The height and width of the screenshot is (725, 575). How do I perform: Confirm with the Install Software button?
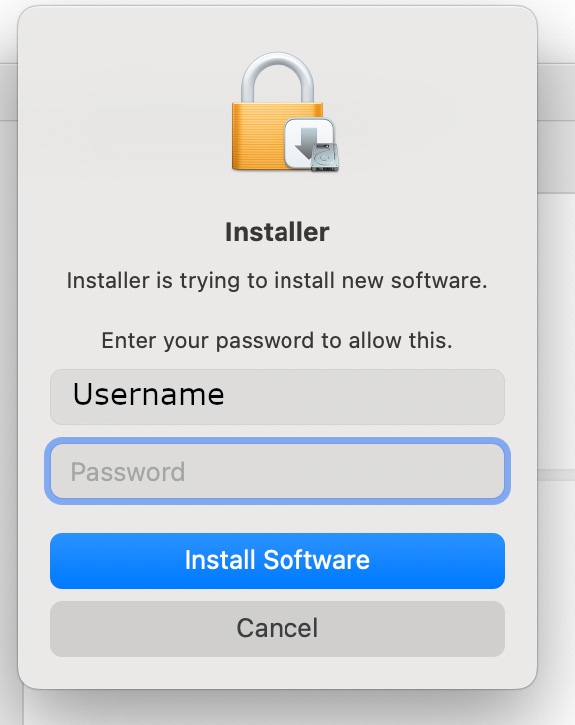pos(277,561)
